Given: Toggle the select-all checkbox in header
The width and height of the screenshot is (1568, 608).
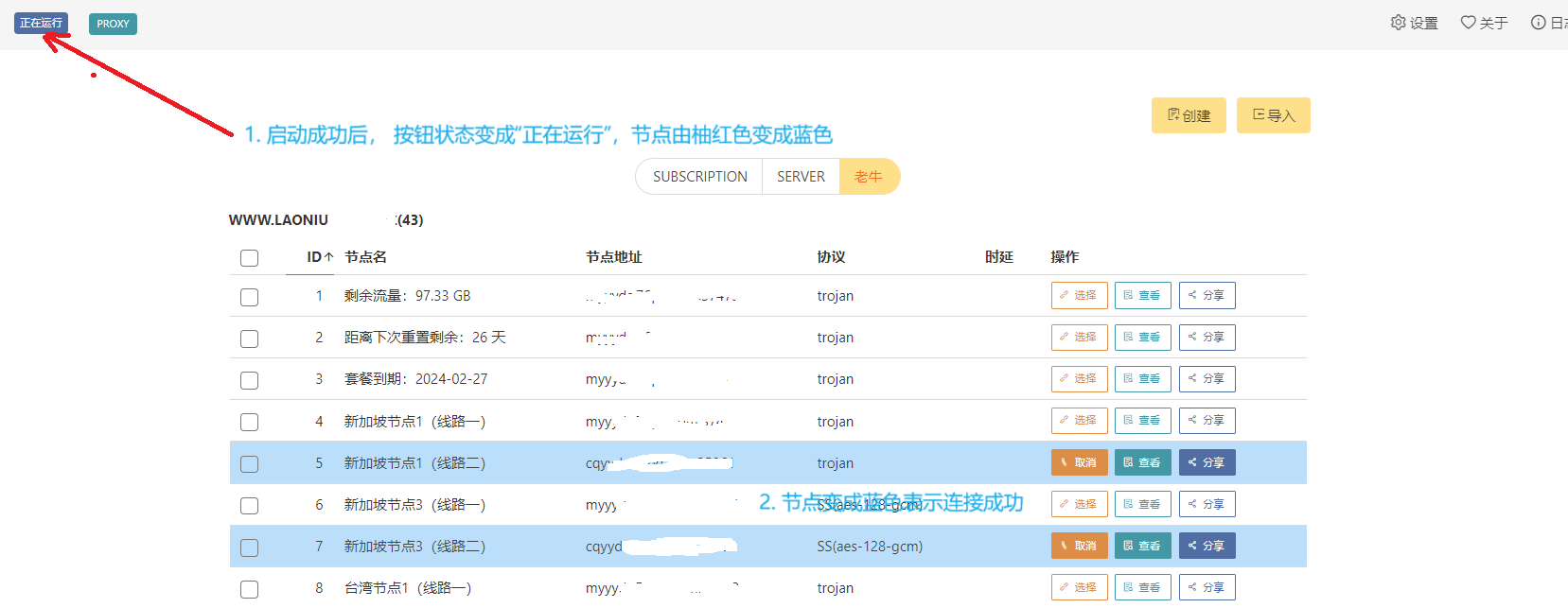Looking at the screenshot, I should pyautogui.click(x=250, y=258).
